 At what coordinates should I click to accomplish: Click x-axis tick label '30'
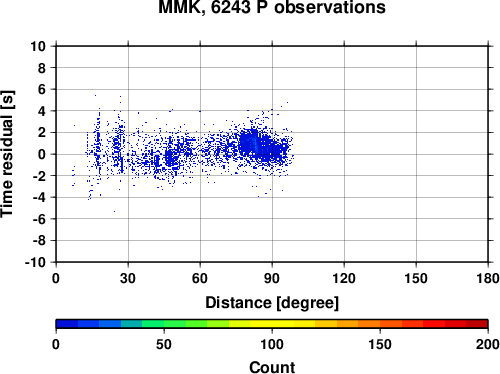[128, 278]
